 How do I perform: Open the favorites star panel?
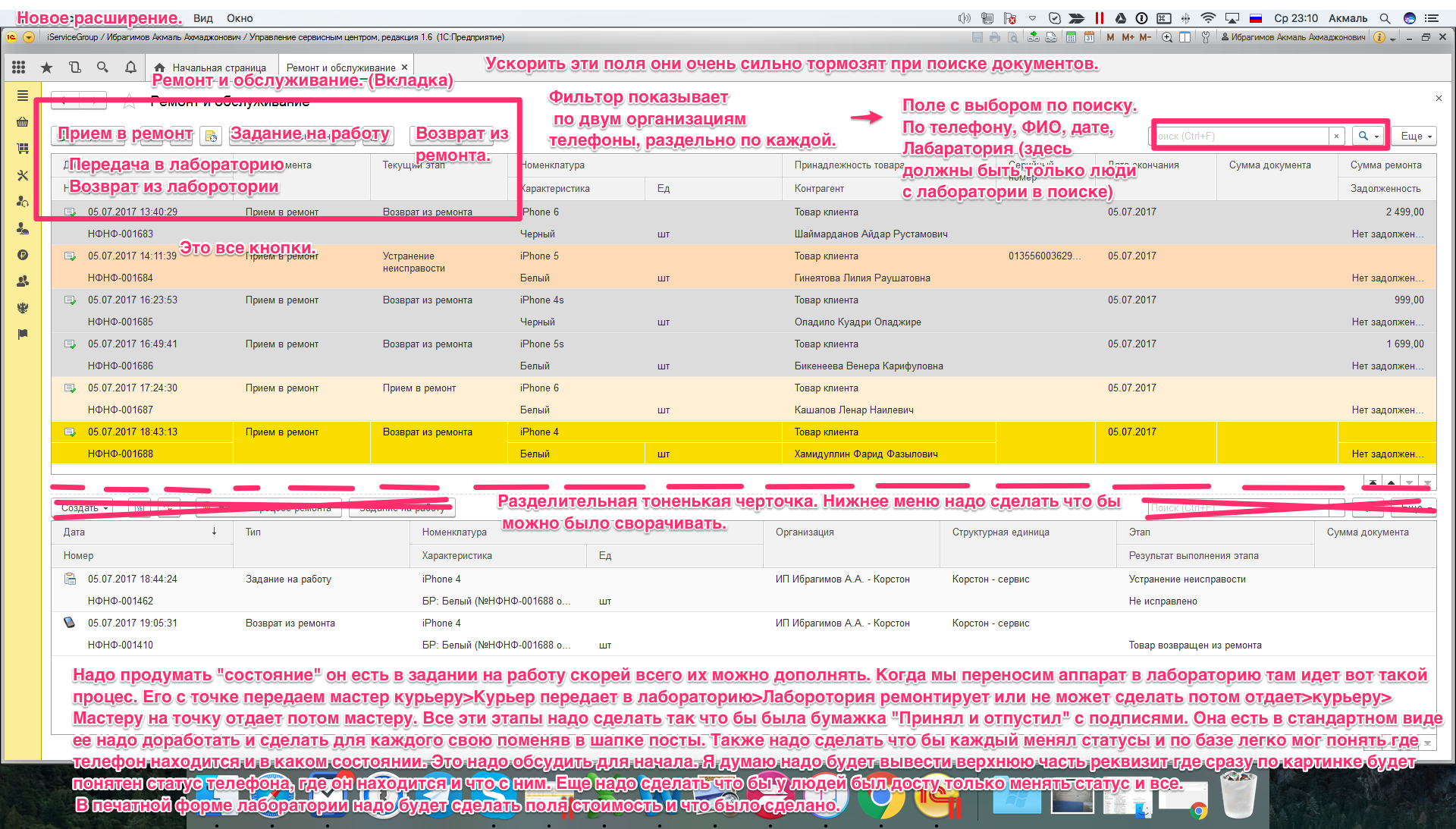(x=46, y=68)
